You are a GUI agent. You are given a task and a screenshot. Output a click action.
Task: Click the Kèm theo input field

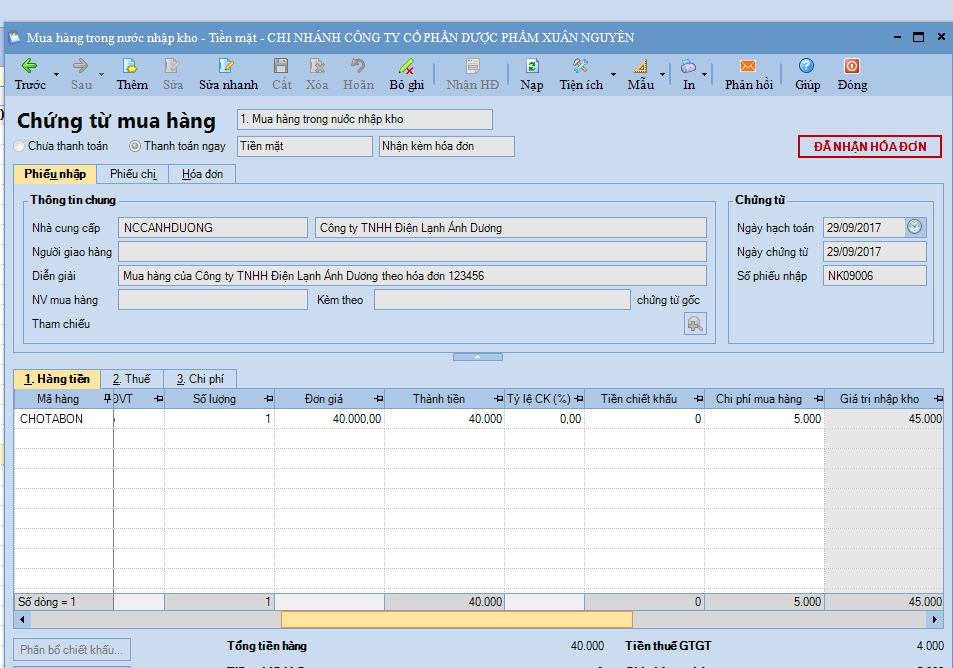(502, 300)
